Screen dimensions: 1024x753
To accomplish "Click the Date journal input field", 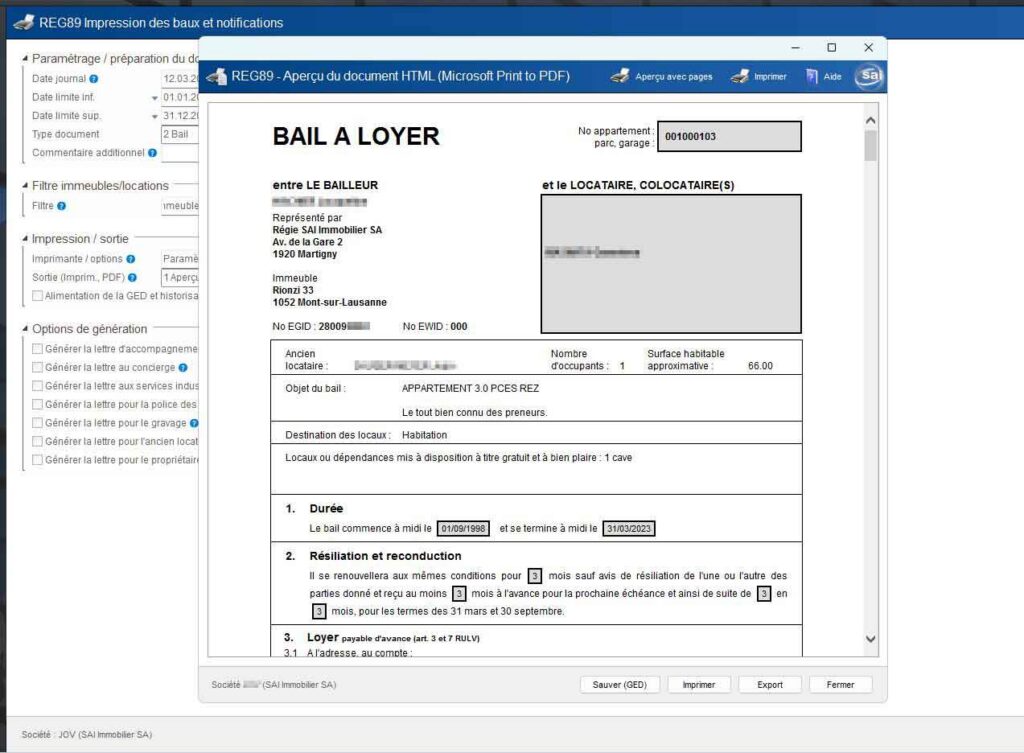I will (x=180, y=78).
